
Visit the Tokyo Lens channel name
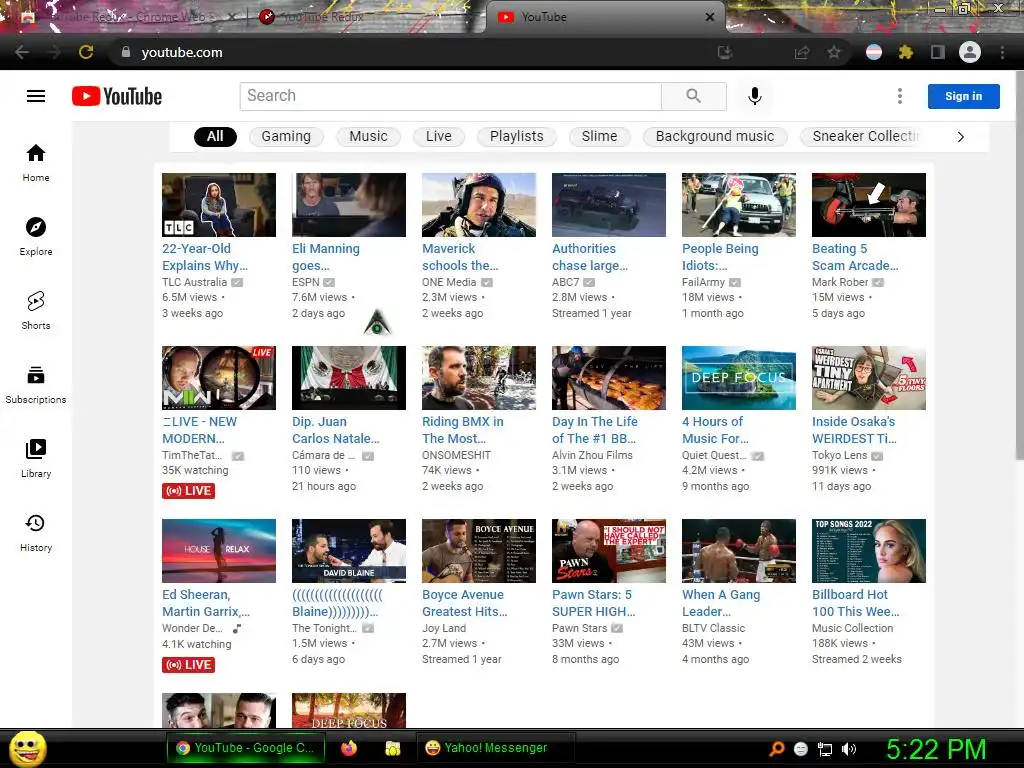(x=839, y=455)
